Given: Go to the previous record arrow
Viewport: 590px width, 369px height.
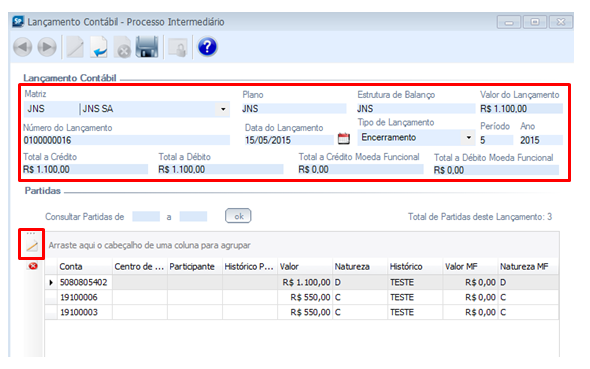Looking at the screenshot, I should [x=23, y=47].
